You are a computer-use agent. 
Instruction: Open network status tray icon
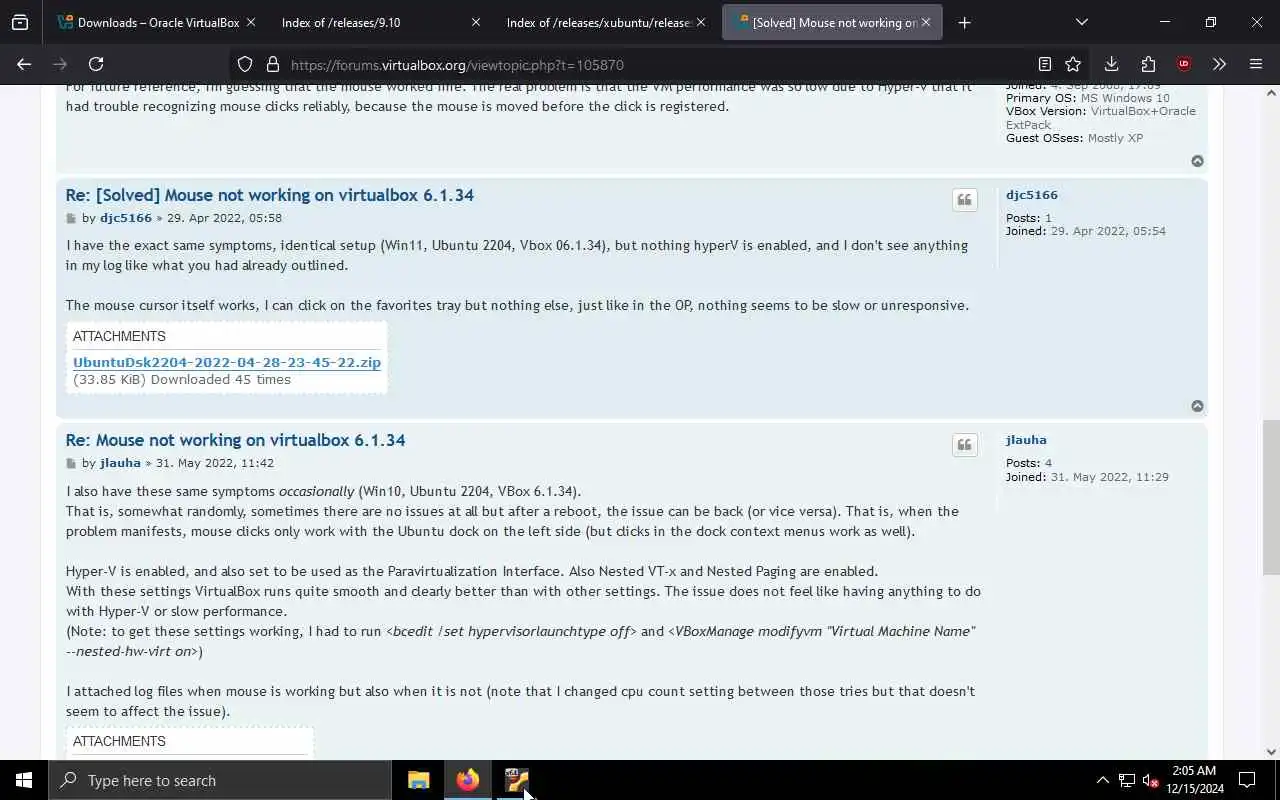[x=1126, y=780]
